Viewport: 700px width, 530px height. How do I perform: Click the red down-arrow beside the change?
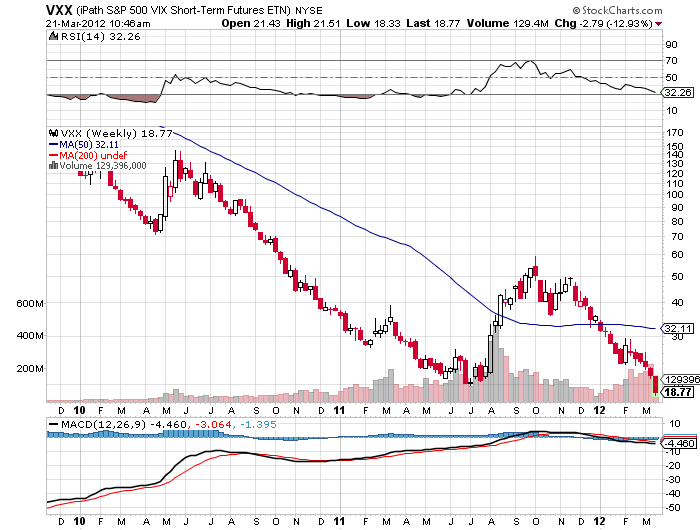[x=658, y=24]
